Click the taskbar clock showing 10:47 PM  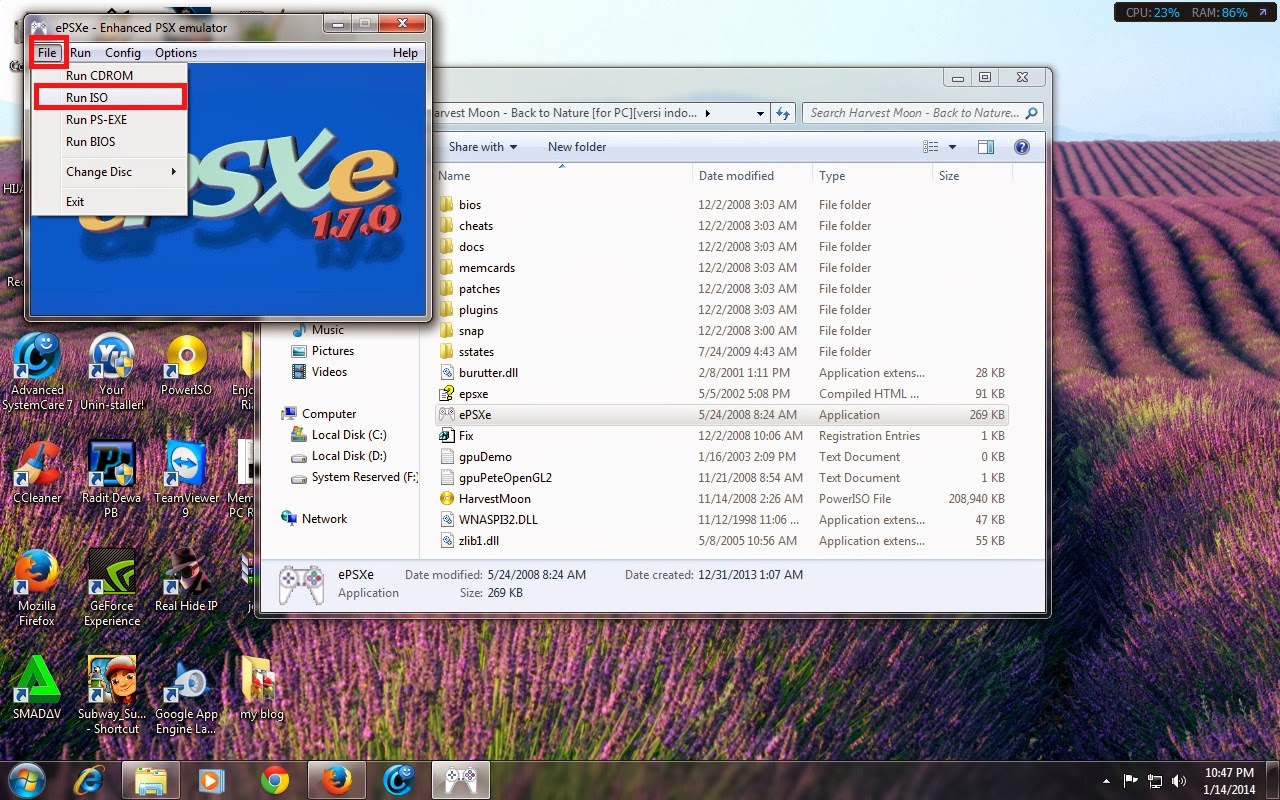(1229, 780)
